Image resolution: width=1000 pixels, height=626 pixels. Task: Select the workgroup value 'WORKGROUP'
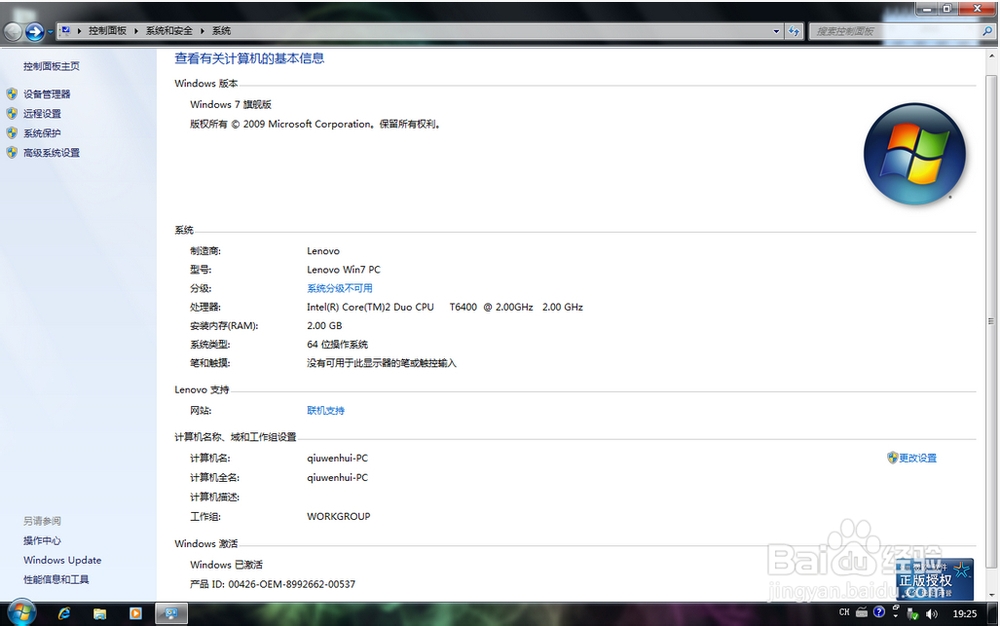(x=339, y=516)
